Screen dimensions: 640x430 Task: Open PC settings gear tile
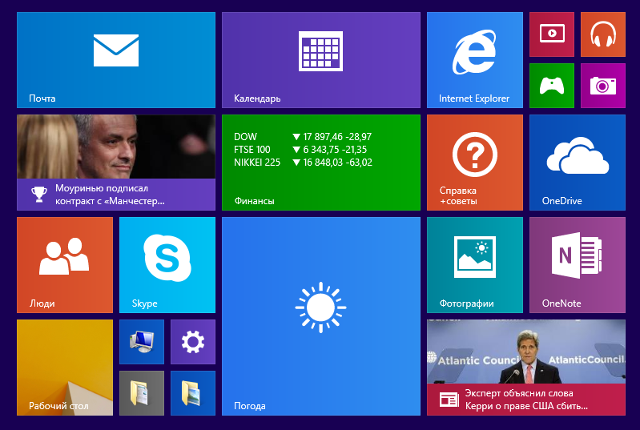(193, 342)
